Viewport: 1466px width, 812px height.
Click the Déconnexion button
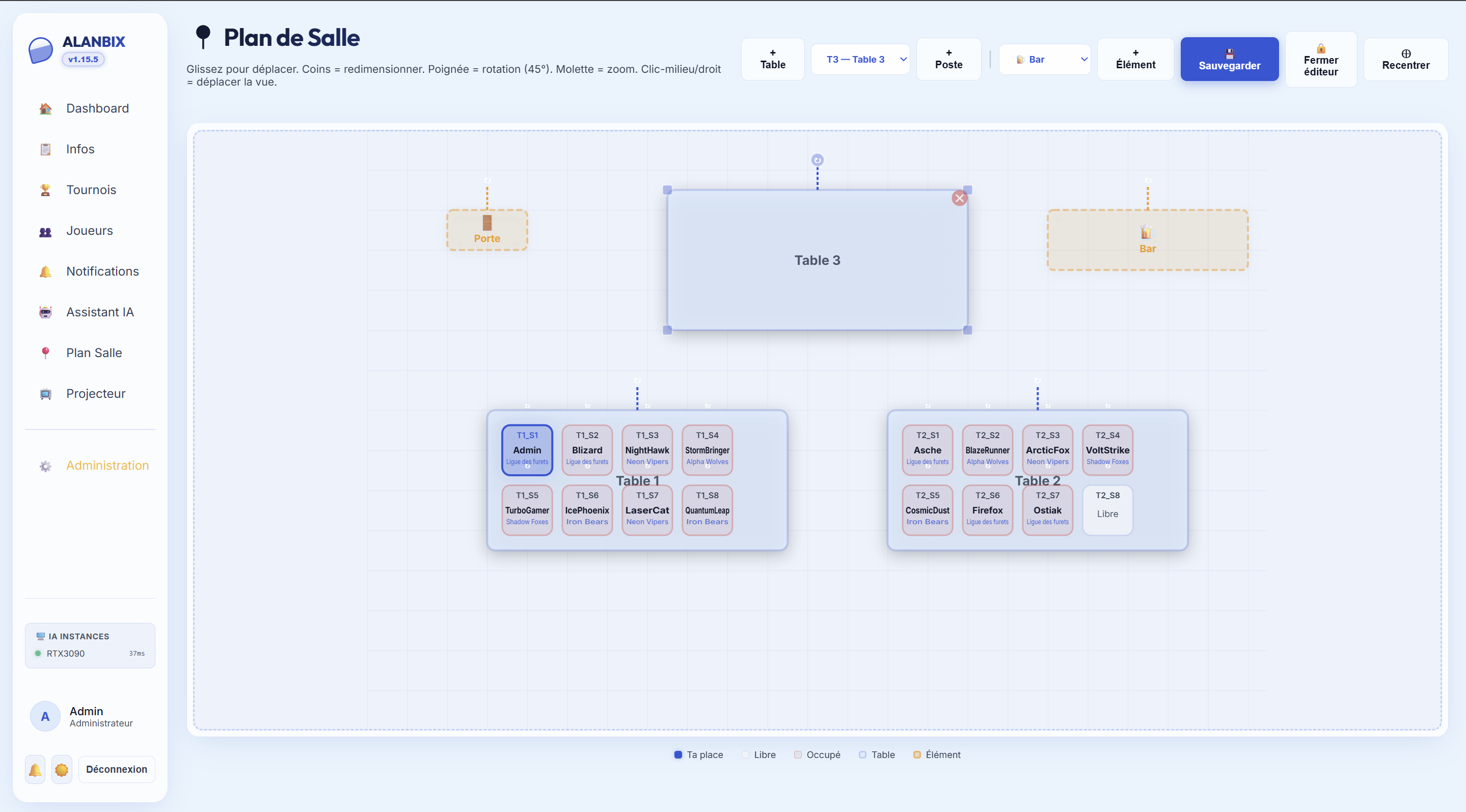[117, 769]
